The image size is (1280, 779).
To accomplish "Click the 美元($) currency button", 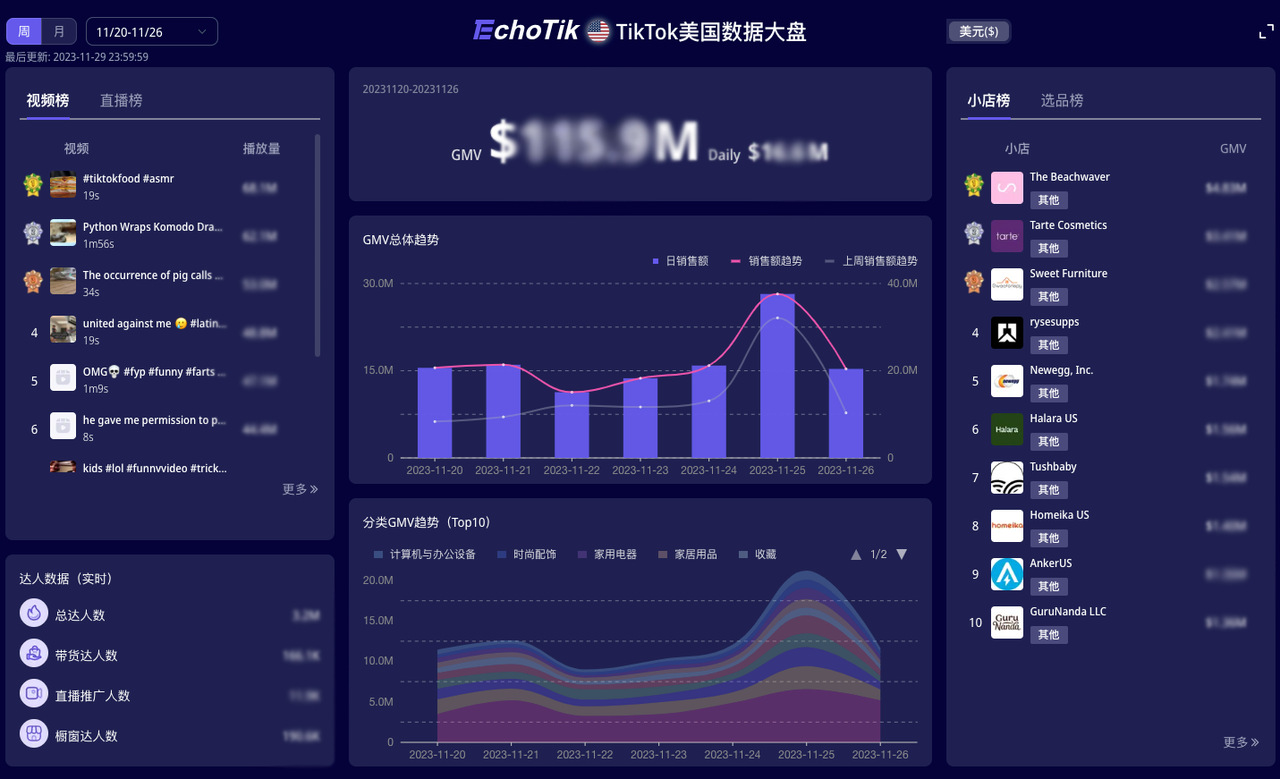I will point(978,32).
